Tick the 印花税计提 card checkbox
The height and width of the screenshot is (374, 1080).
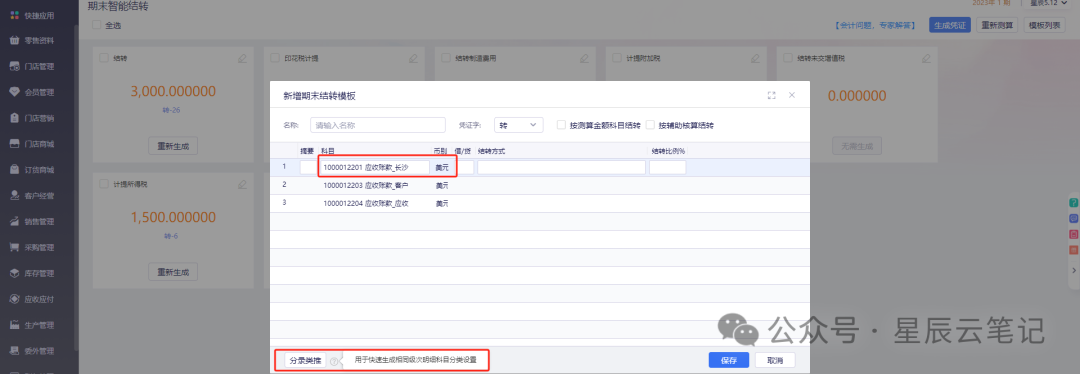(275, 59)
